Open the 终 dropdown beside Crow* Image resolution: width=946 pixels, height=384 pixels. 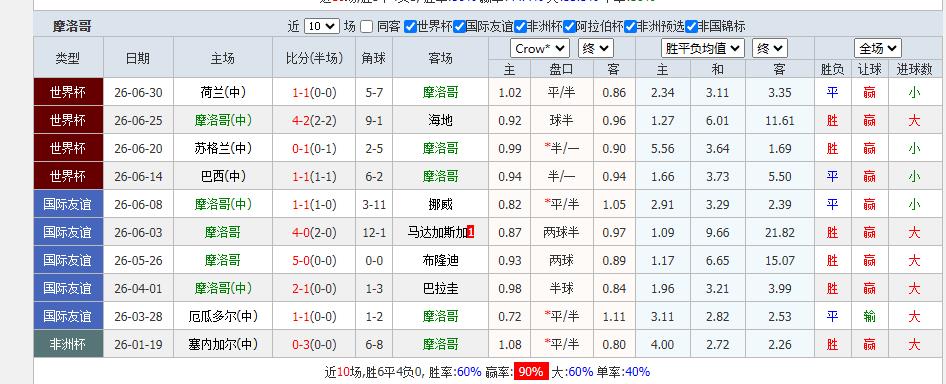click(595, 48)
